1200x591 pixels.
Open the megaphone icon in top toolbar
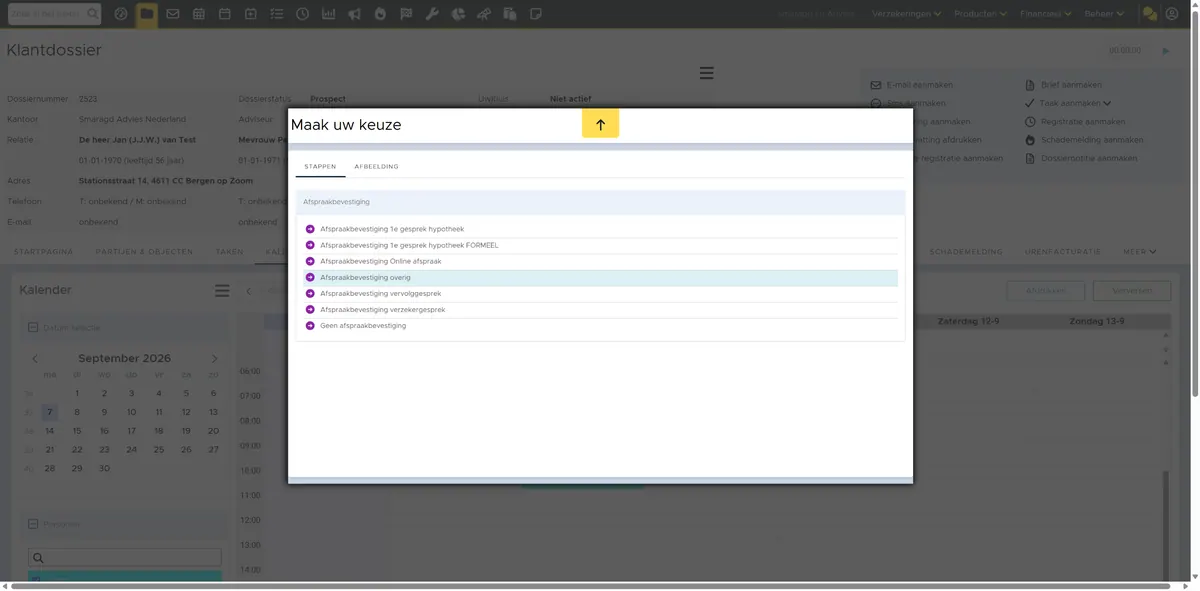(x=354, y=14)
